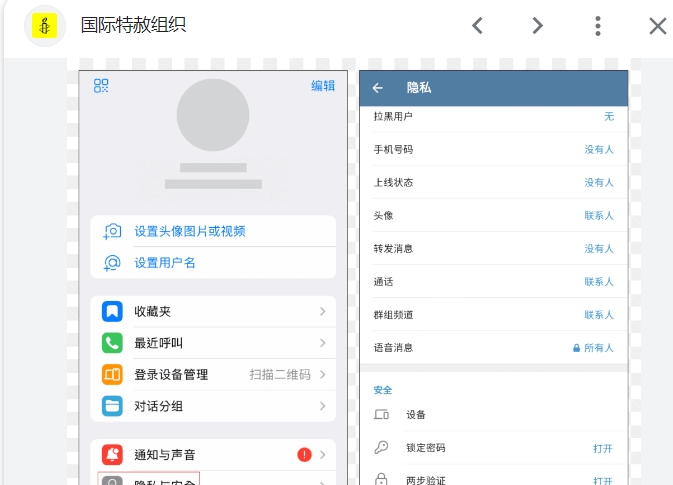Click the blue folder 对话分组 icon

[112, 406]
